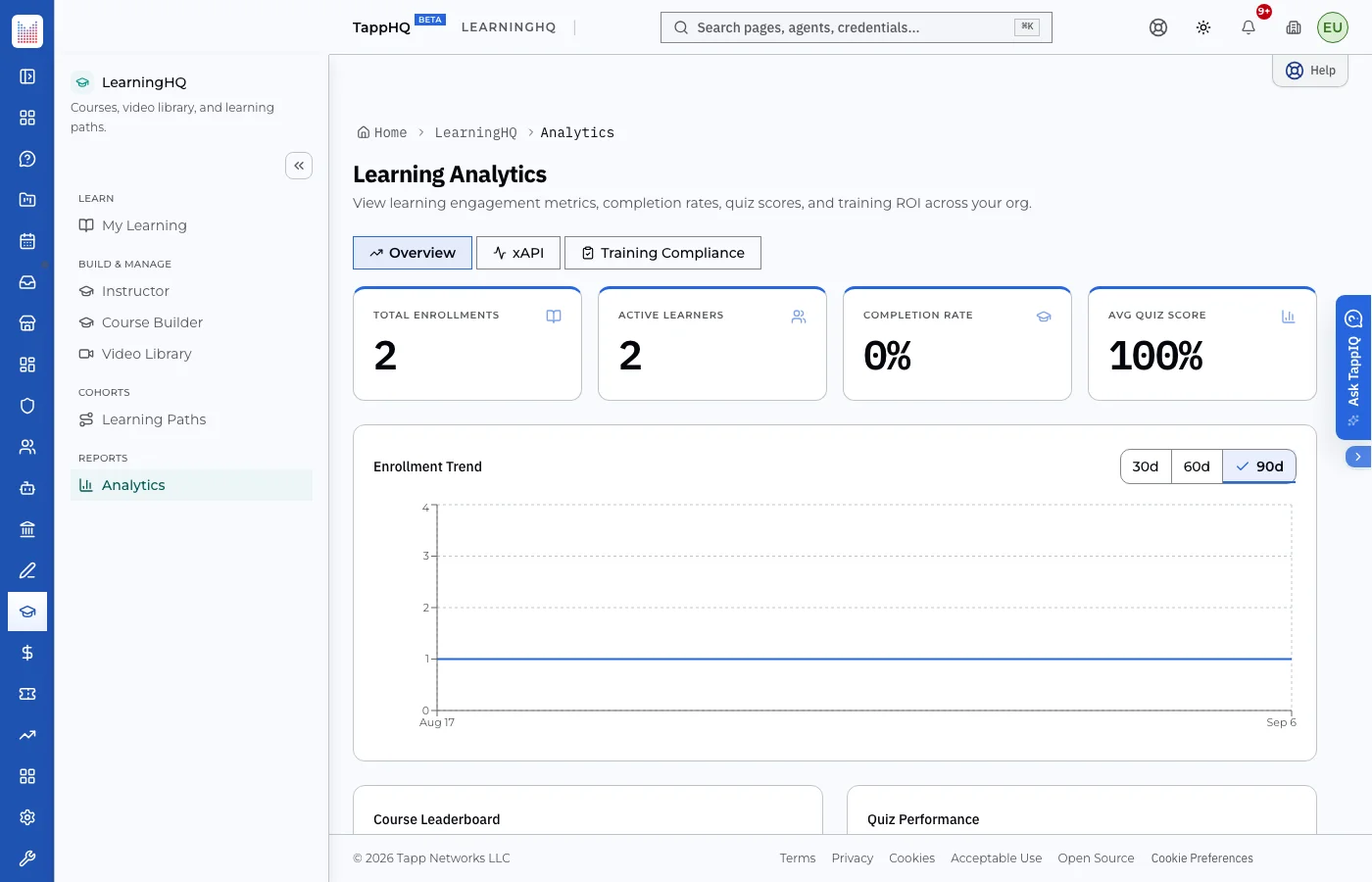1372x882 pixels.
Task: Open Instructor in the sidebar
Action: click(x=191, y=291)
